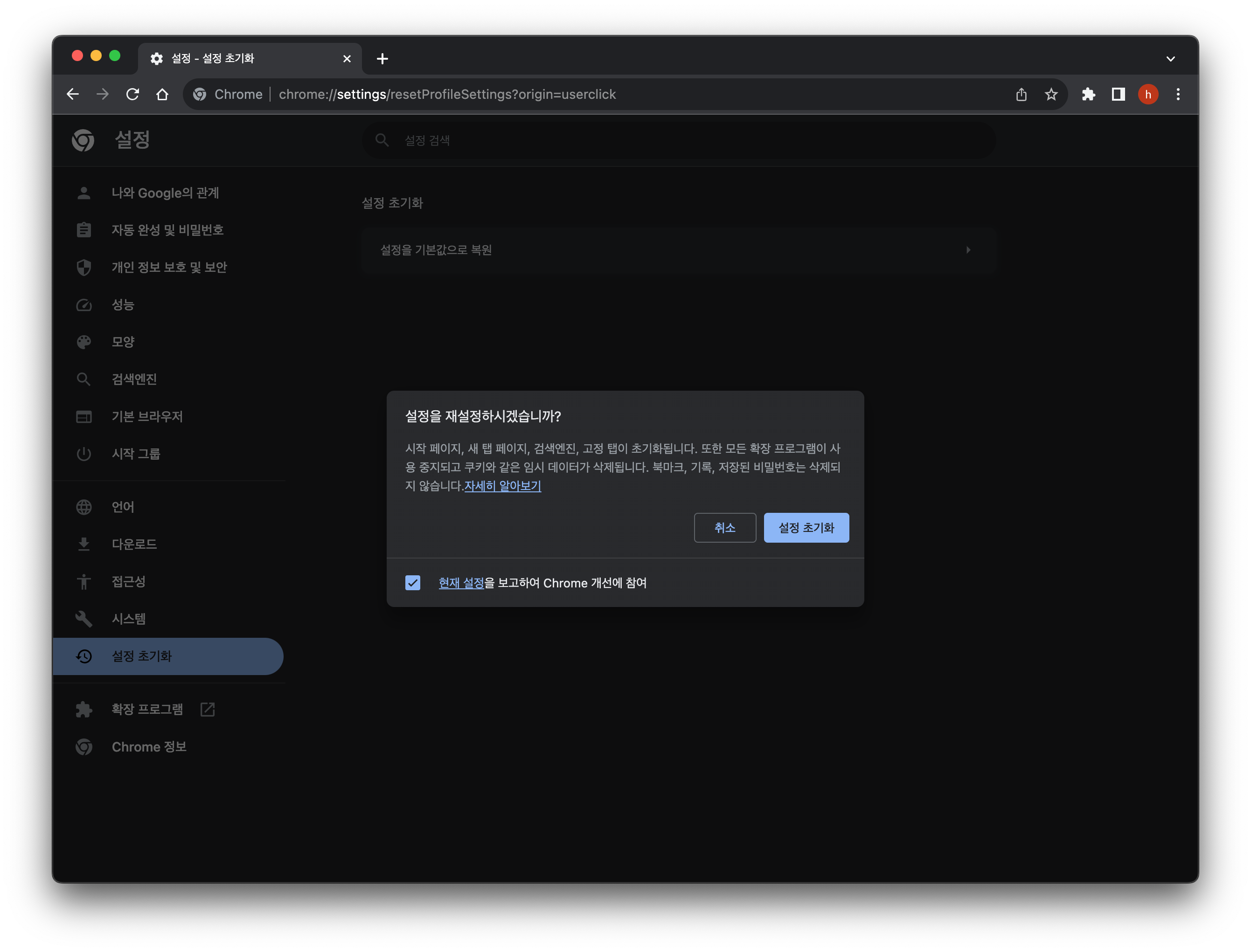Open the profile avatar 'h'
The image size is (1251, 952).
pos(1148,94)
